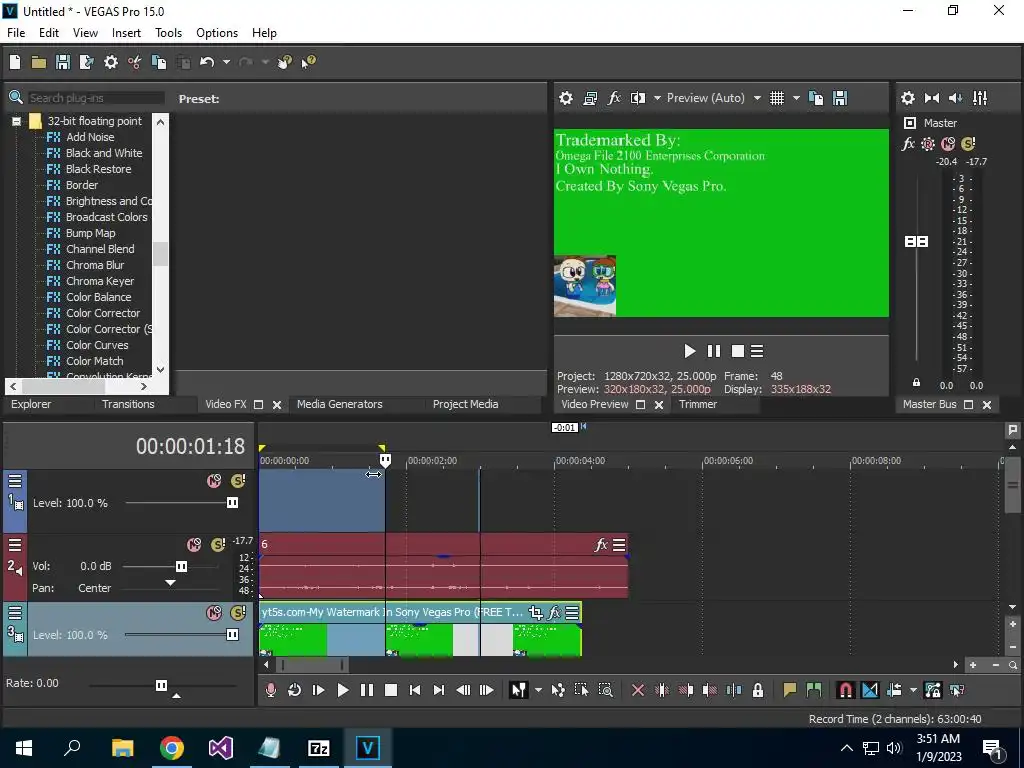Open Normal Edit Tool dropdown arrow
Screen dimensions: 1024x768
pos(538,690)
